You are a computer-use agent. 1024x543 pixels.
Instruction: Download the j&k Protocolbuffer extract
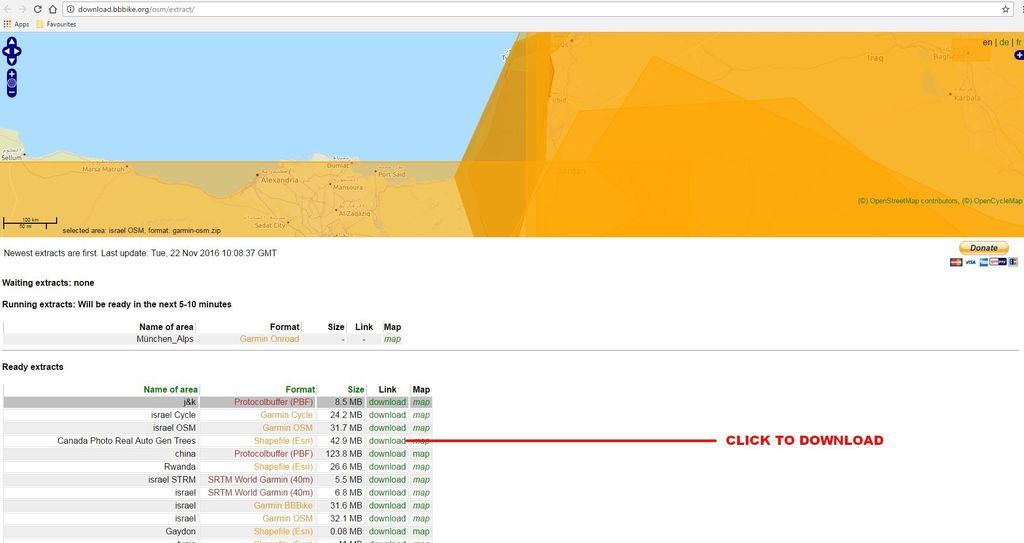coord(387,403)
